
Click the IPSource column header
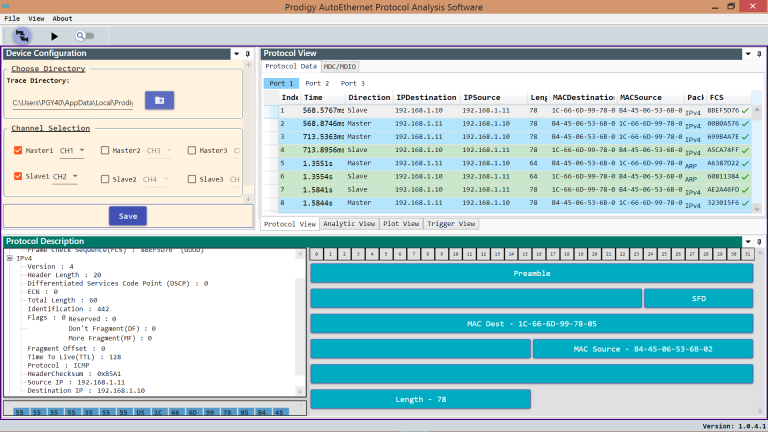coord(494,97)
